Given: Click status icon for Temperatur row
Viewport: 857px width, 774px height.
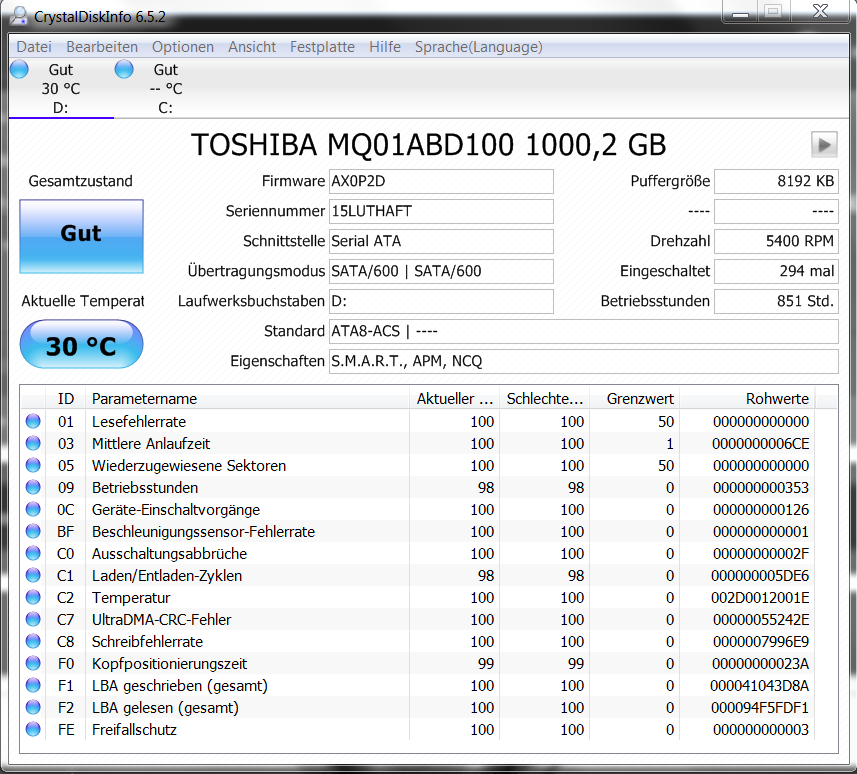Looking at the screenshot, I should pyautogui.click(x=34, y=598).
